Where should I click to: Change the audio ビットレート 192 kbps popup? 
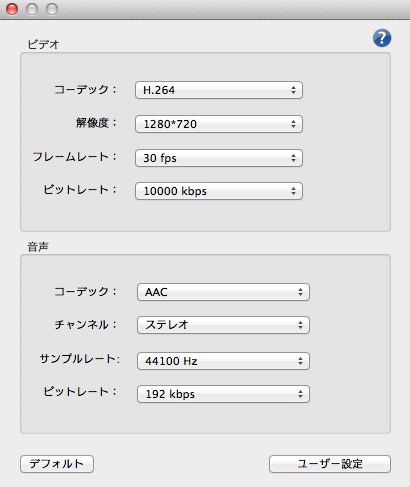coord(223,394)
